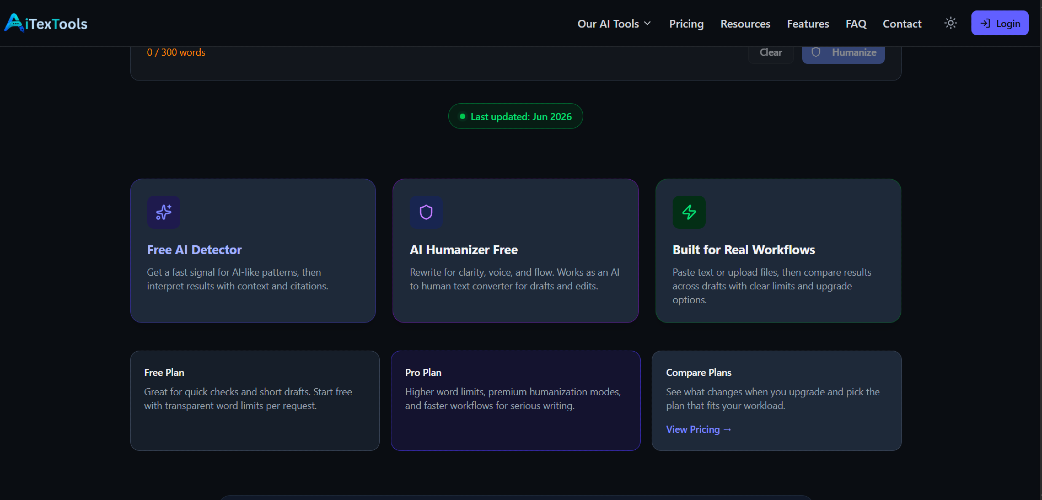Click the sparkle icon on Free AI Detector card
The height and width of the screenshot is (500, 1042).
coord(163,212)
